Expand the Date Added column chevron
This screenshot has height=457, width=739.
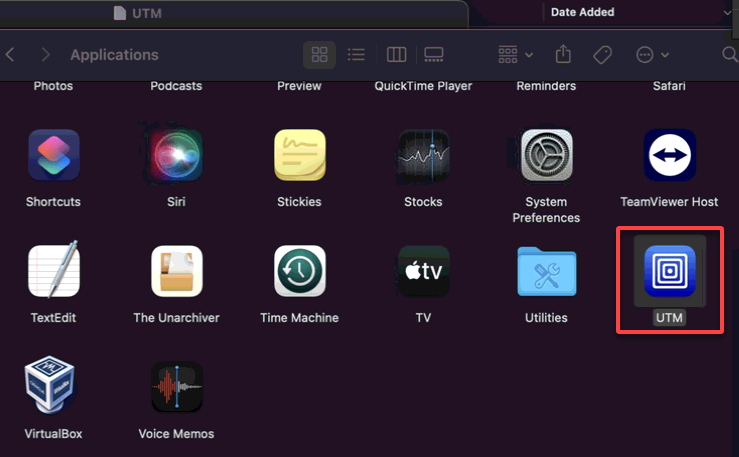(727, 12)
